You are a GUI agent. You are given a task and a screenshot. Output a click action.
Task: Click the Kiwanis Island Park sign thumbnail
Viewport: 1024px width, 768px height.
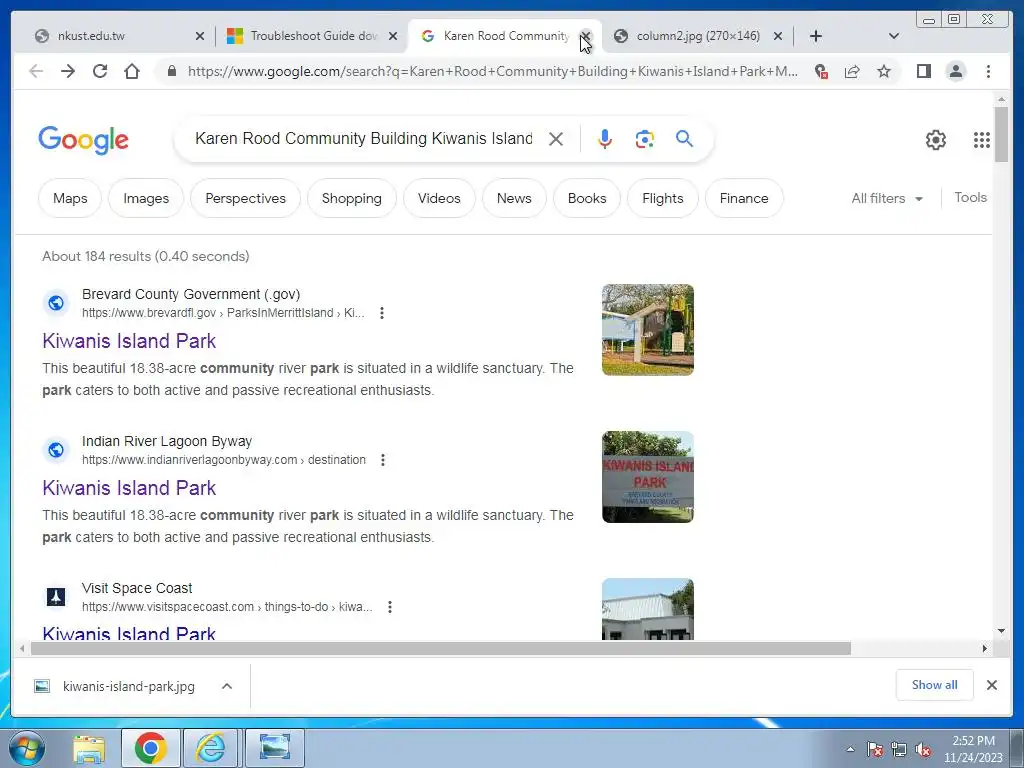coord(648,477)
